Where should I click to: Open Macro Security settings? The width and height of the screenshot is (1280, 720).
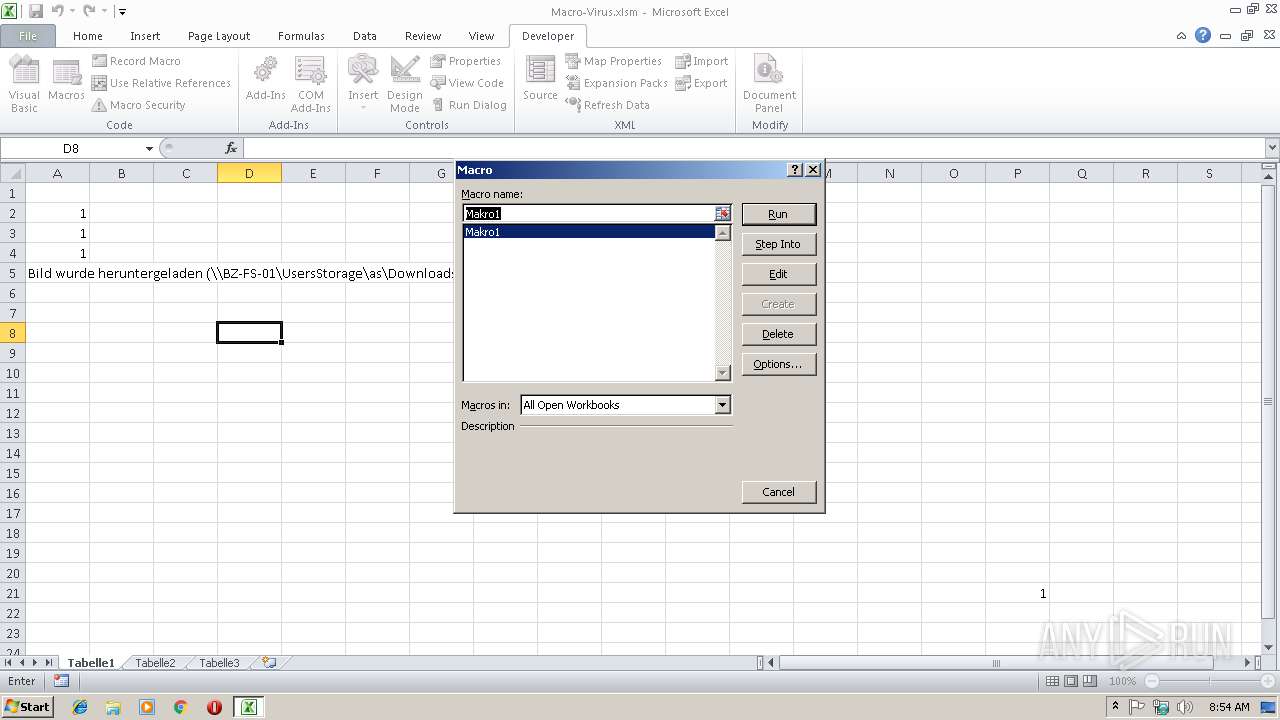tap(138, 105)
